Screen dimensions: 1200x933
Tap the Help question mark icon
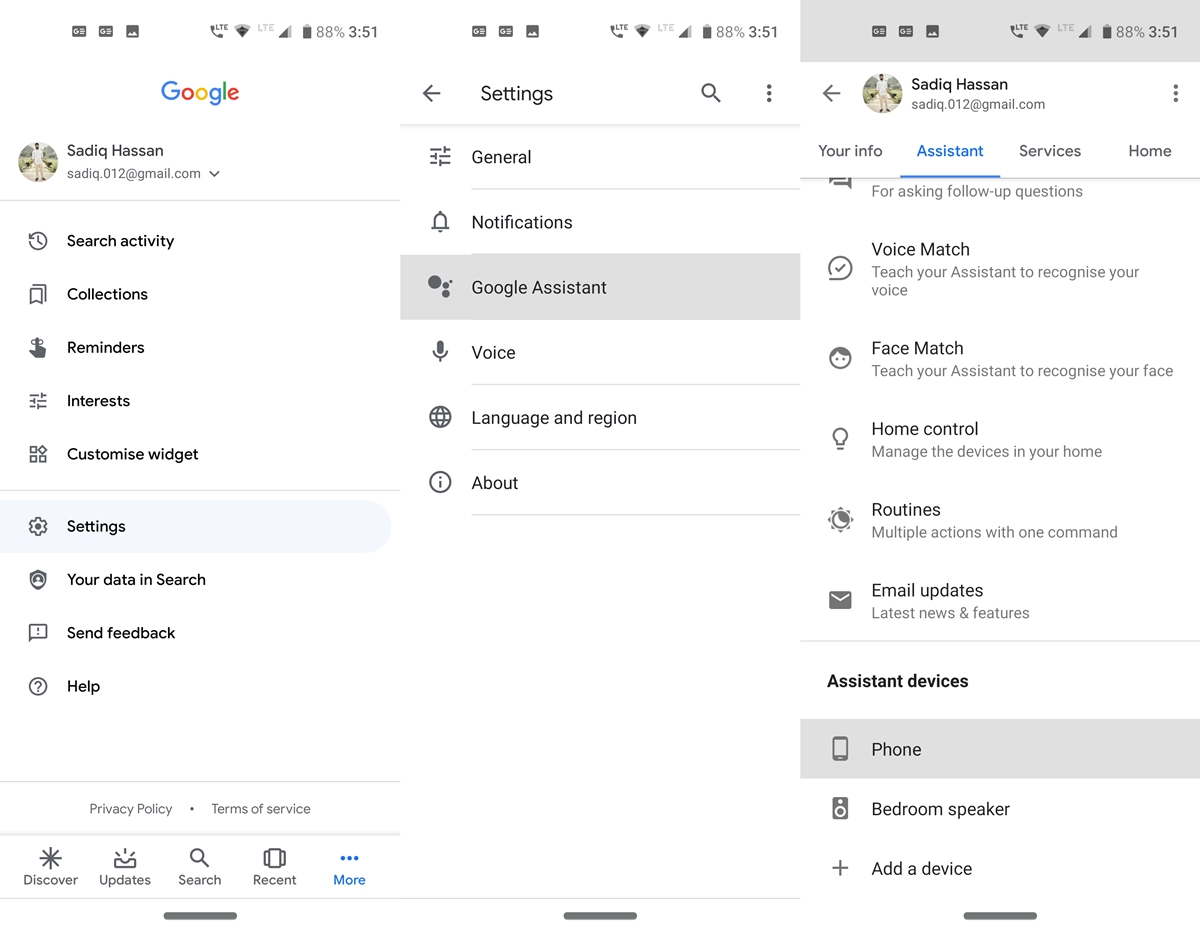tap(38, 686)
